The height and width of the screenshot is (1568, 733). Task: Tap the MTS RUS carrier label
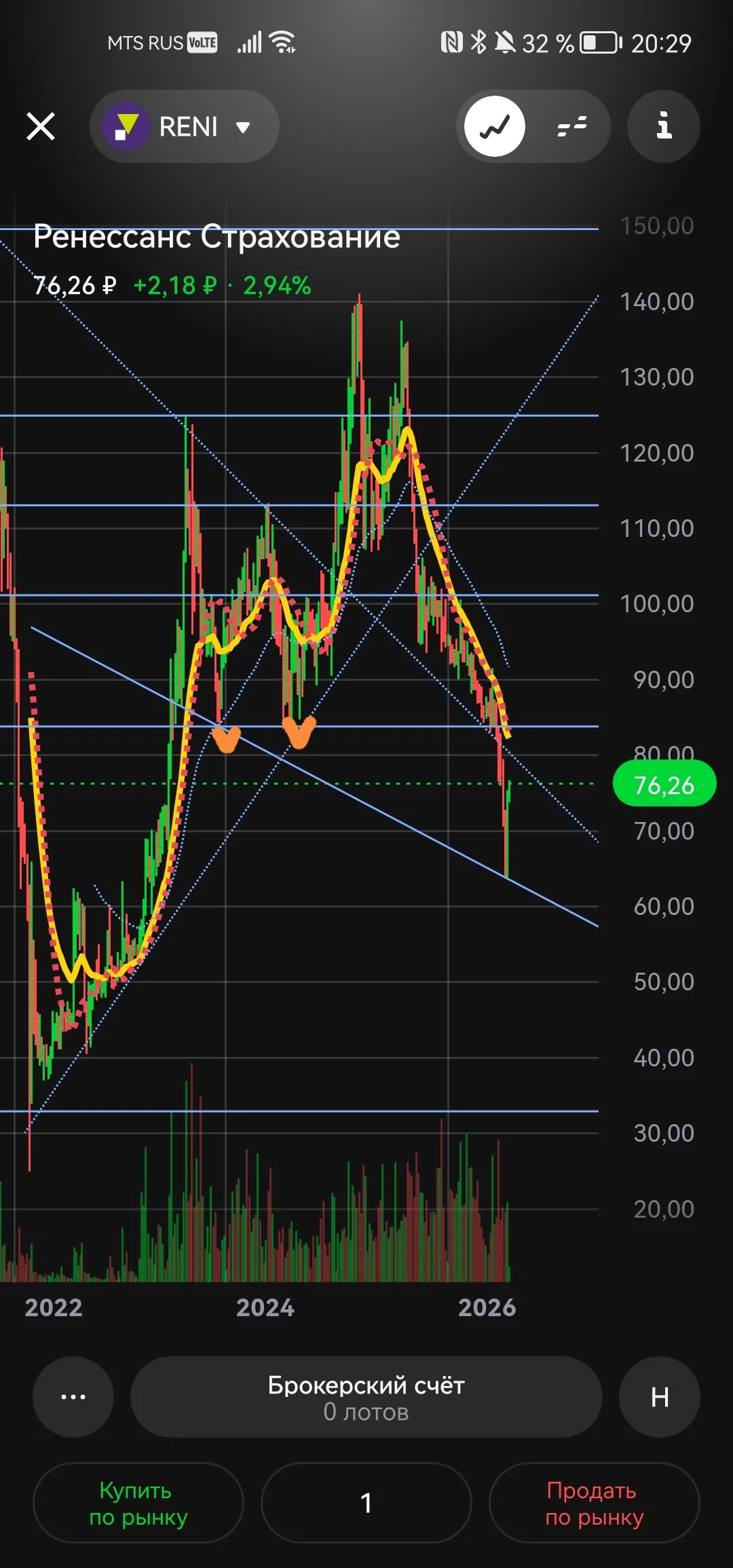[145, 43]
